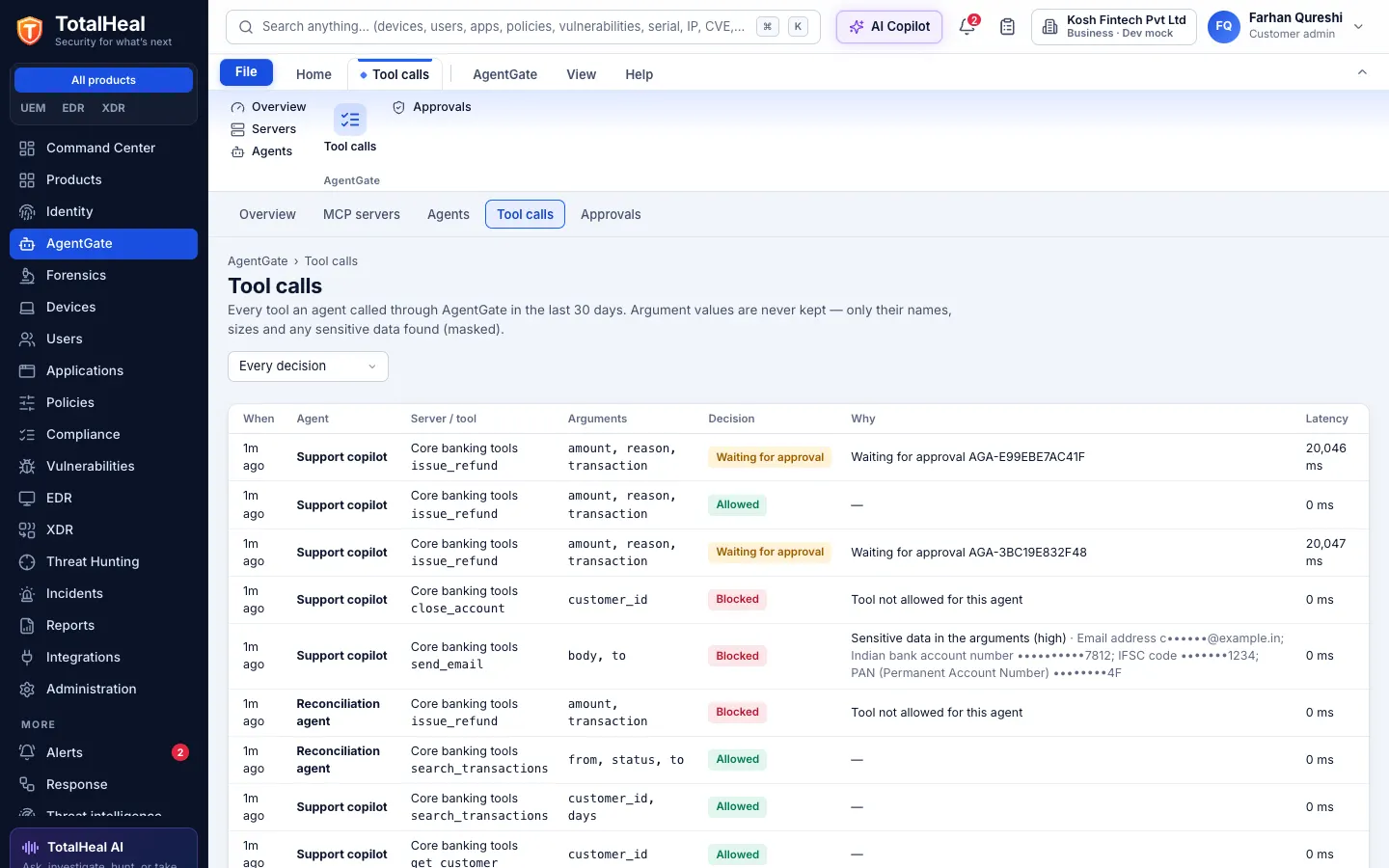Click the Products grid icon

tap(27, 179)
